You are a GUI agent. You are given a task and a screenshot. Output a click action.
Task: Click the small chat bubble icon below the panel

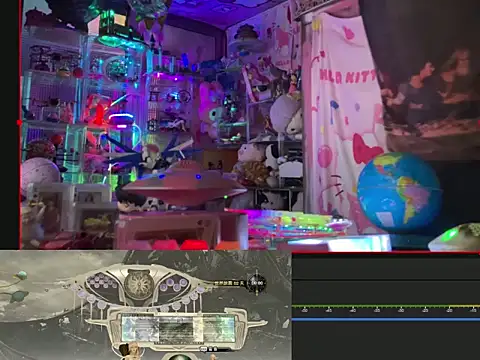(203, 349)
